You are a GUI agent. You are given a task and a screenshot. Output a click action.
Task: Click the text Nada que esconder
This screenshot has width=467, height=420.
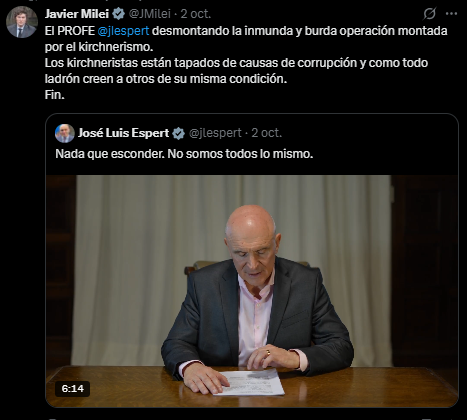point(110,154)
